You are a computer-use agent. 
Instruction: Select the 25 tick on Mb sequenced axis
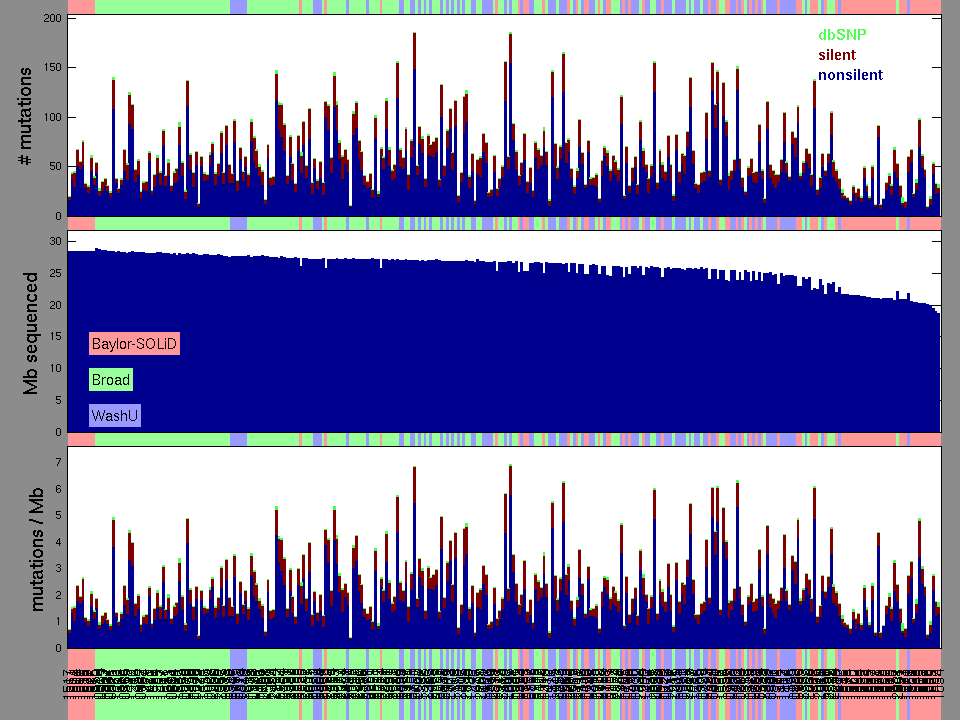[55, 274]
